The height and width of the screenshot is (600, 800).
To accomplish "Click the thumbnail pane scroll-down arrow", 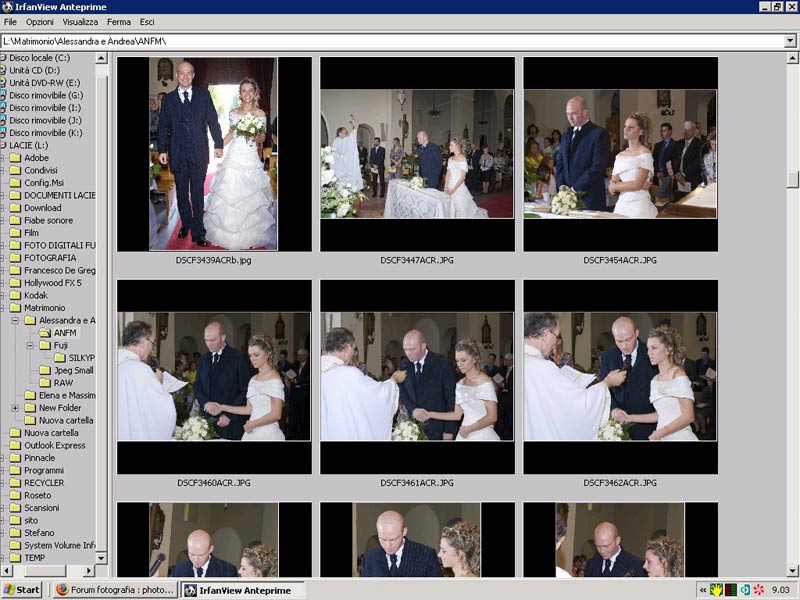I will (792, 570).
